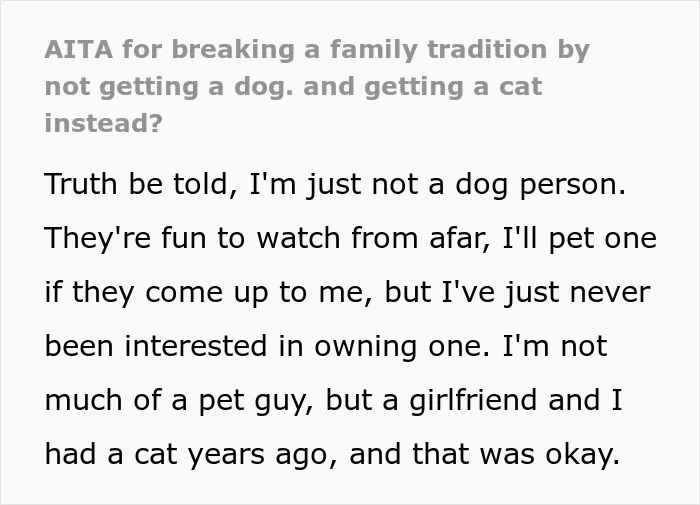Click the word "tradition" in the title
The width and height of the screenshot is (700, 505).
point(487,49)
